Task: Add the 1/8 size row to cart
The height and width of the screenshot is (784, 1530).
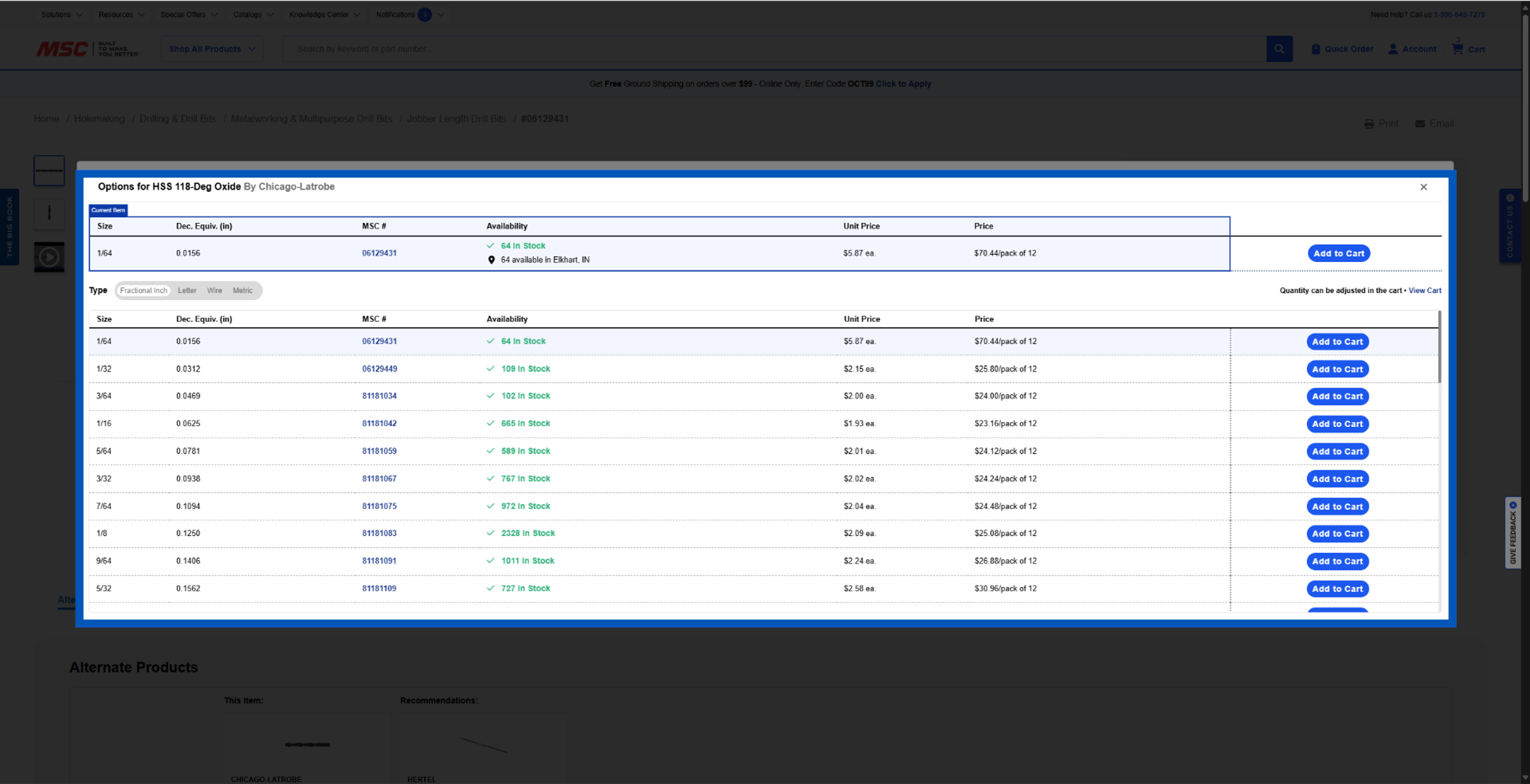Action: click(1337, 534)
